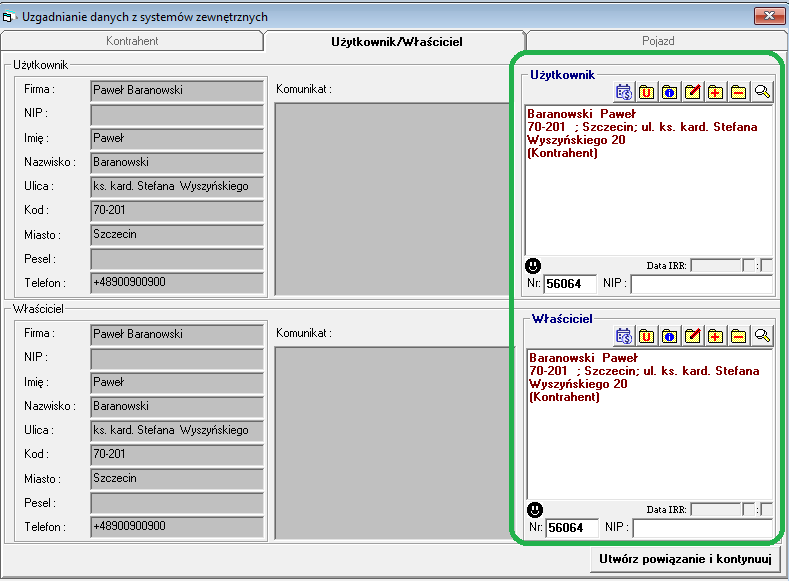Click the calendar payment icon in Użytkownik panel
Image resolution: width=789 pixels, height=581 pixels.
(x=624, y=92)
